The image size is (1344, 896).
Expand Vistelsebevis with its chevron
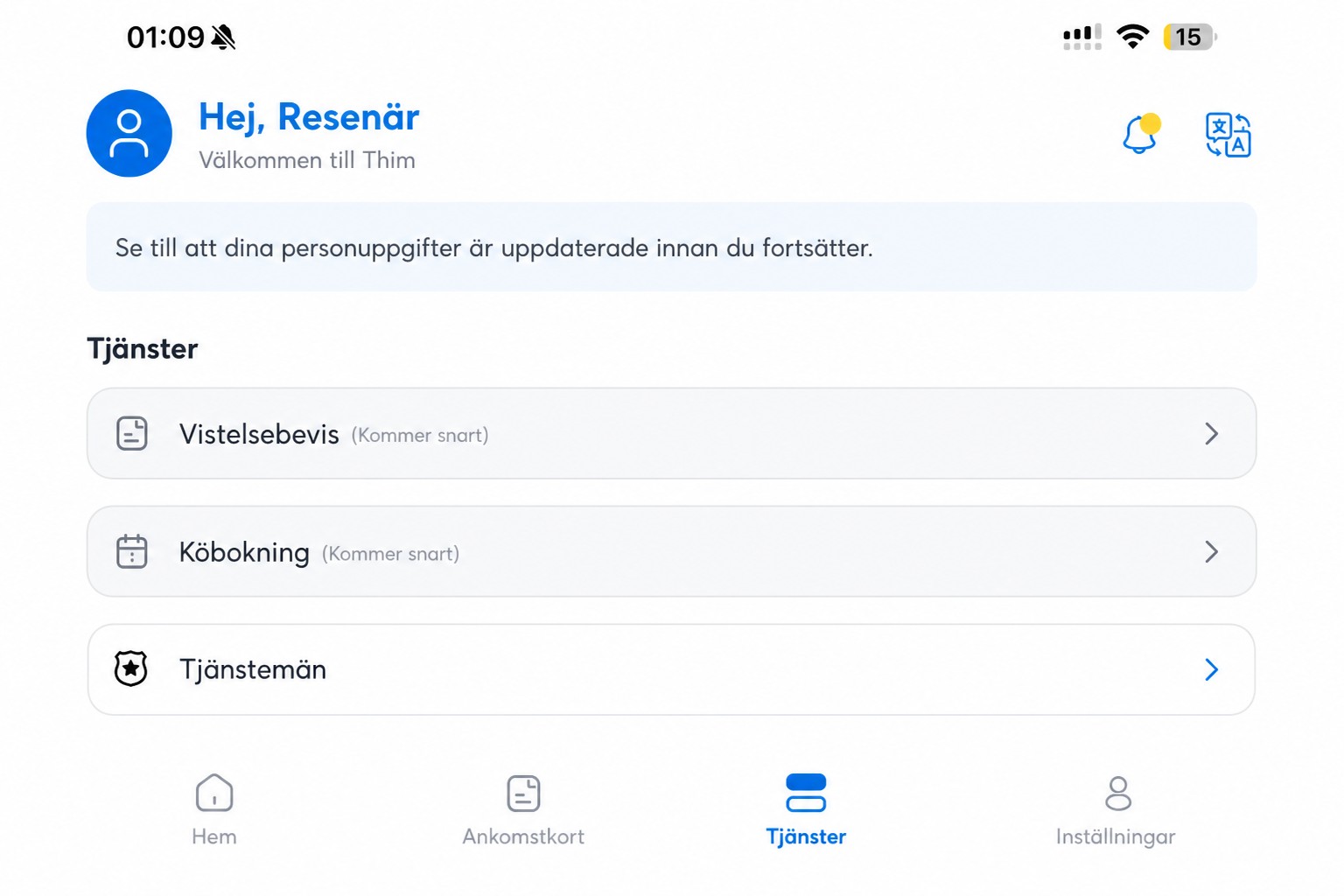tap(1211, 433)
